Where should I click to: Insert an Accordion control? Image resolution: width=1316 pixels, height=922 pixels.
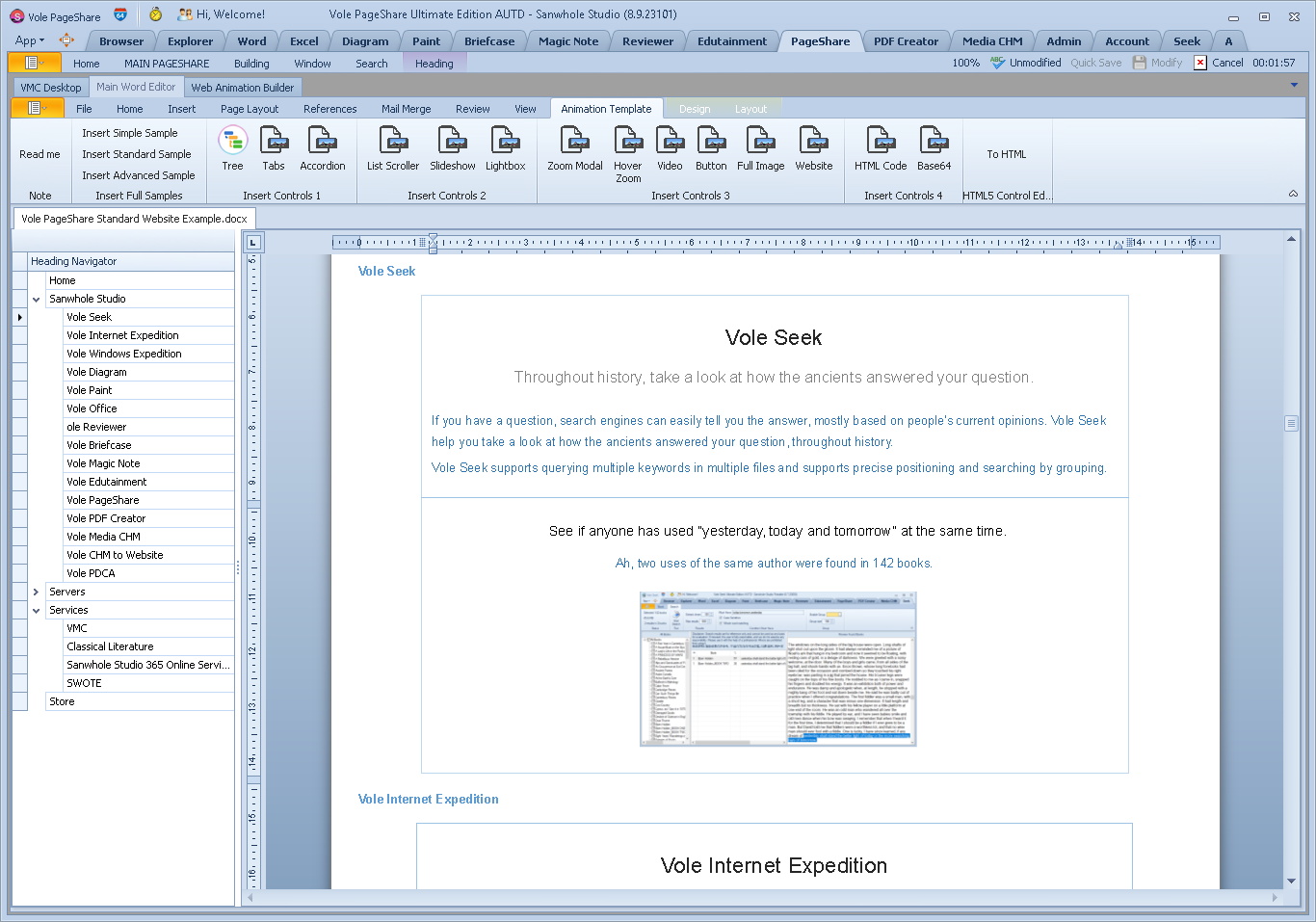point(322,148)
